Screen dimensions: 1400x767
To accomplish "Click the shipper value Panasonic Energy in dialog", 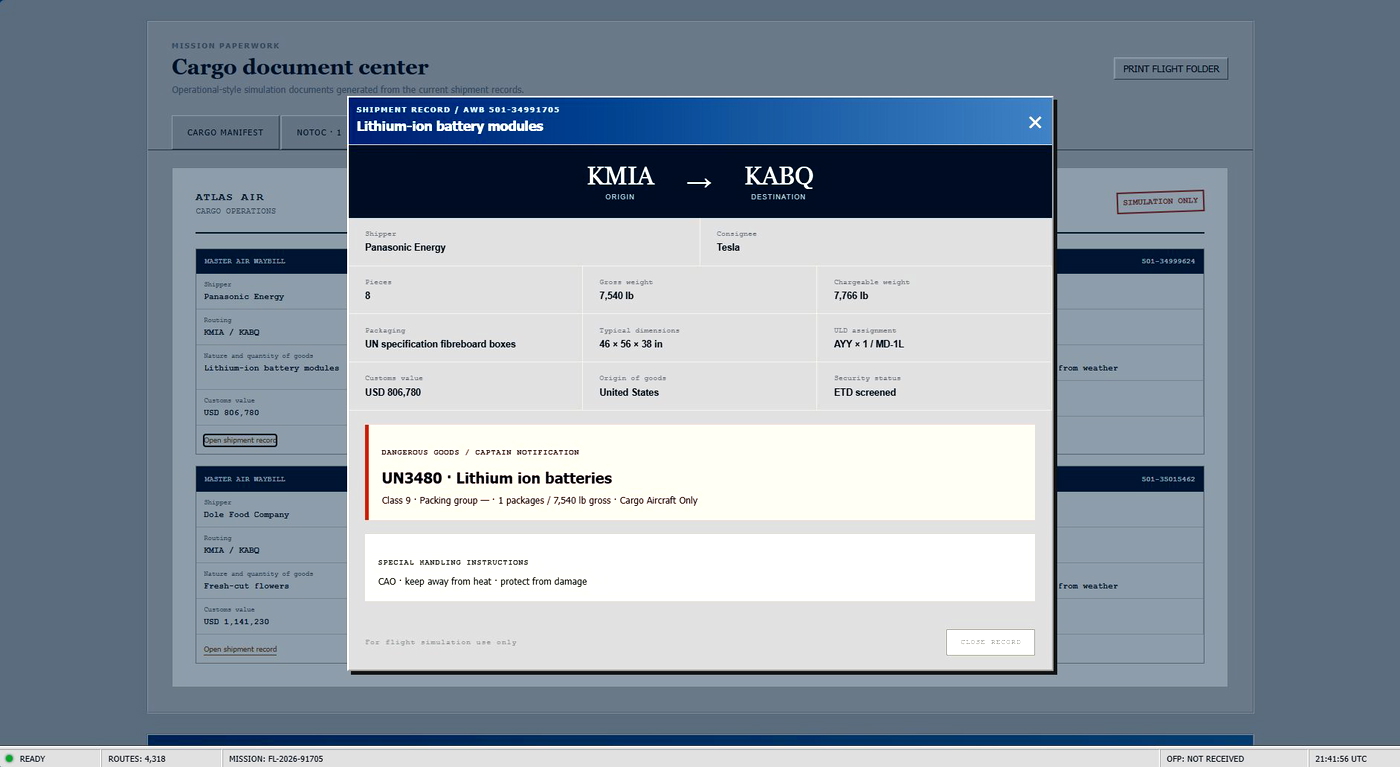I will coord(405,247).
